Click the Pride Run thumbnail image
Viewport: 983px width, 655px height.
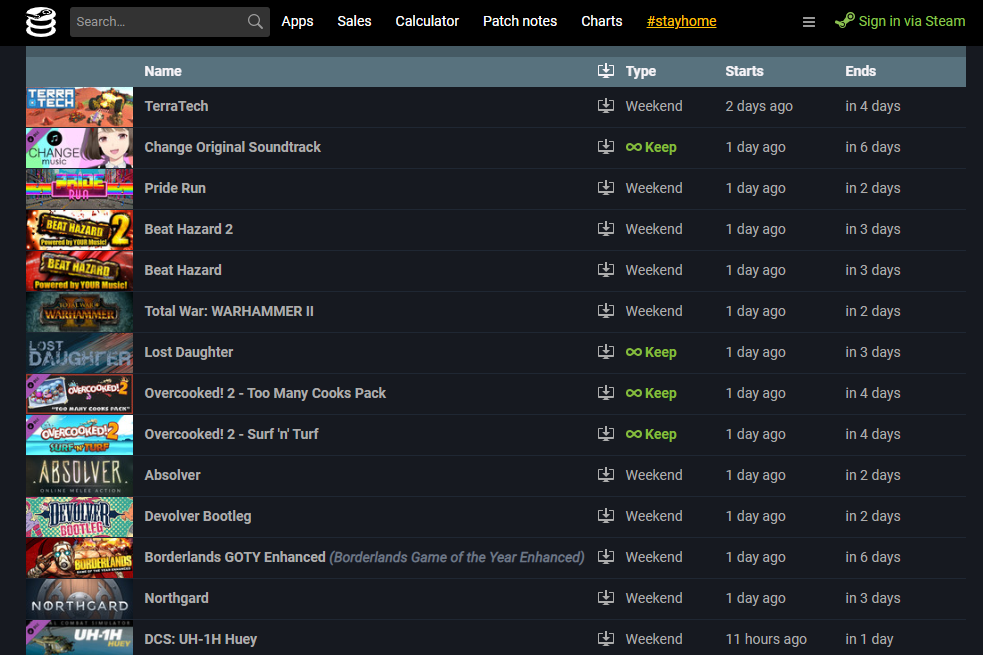pyautogui.click(x=80, y=189)
